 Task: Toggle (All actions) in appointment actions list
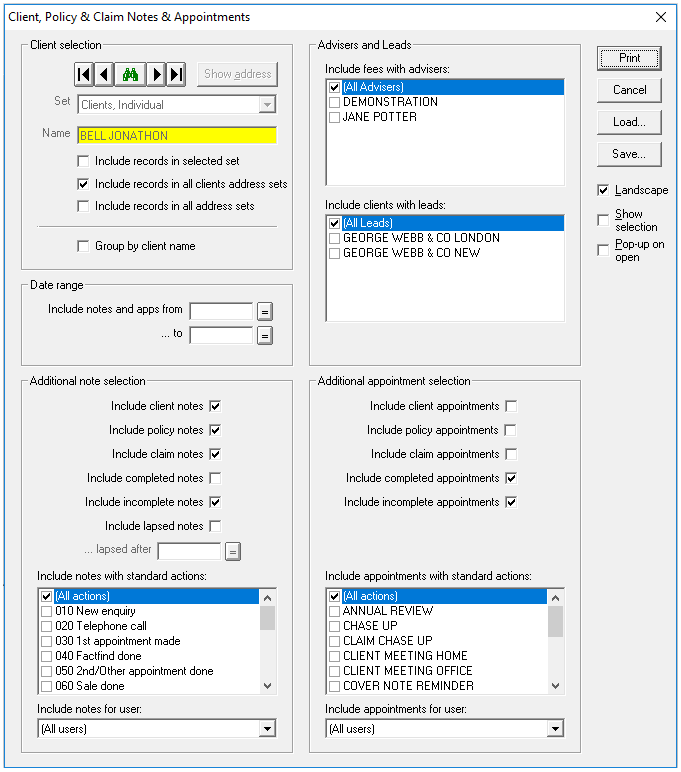point(334,597)
